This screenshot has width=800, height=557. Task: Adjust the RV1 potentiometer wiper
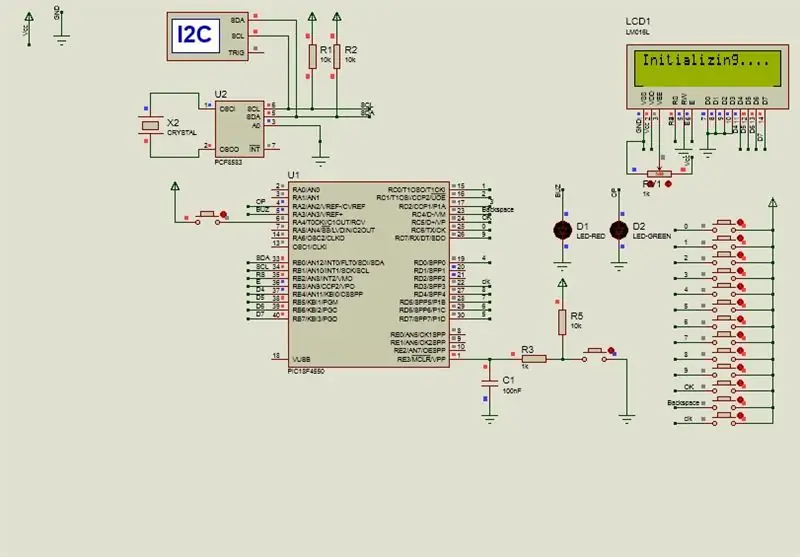click(x=659, y=174)
